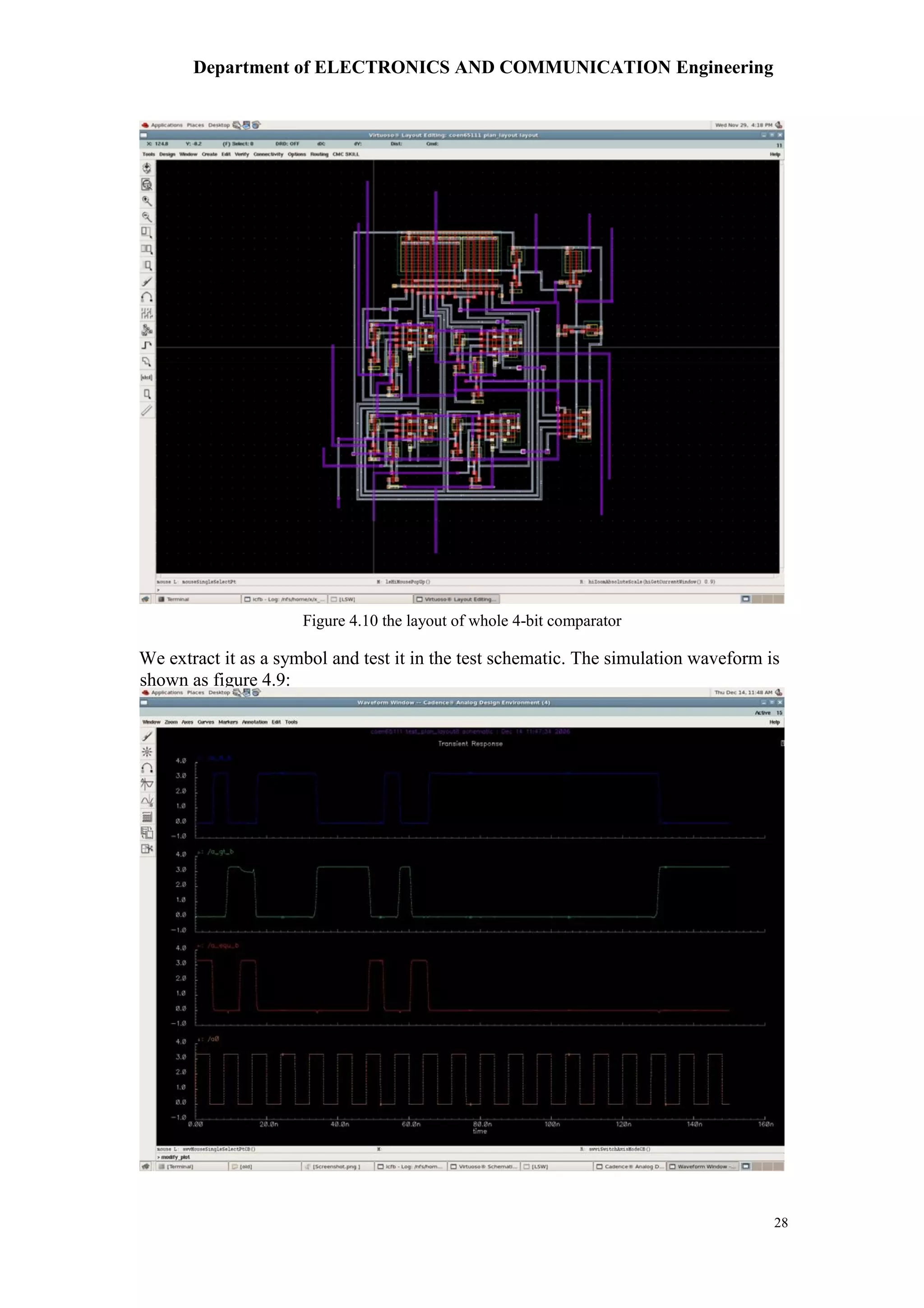This screenshot has width=924, height=1308.
Task: Click the Zoom In magnifier in layout toolbar
Action: coord(147,200)
